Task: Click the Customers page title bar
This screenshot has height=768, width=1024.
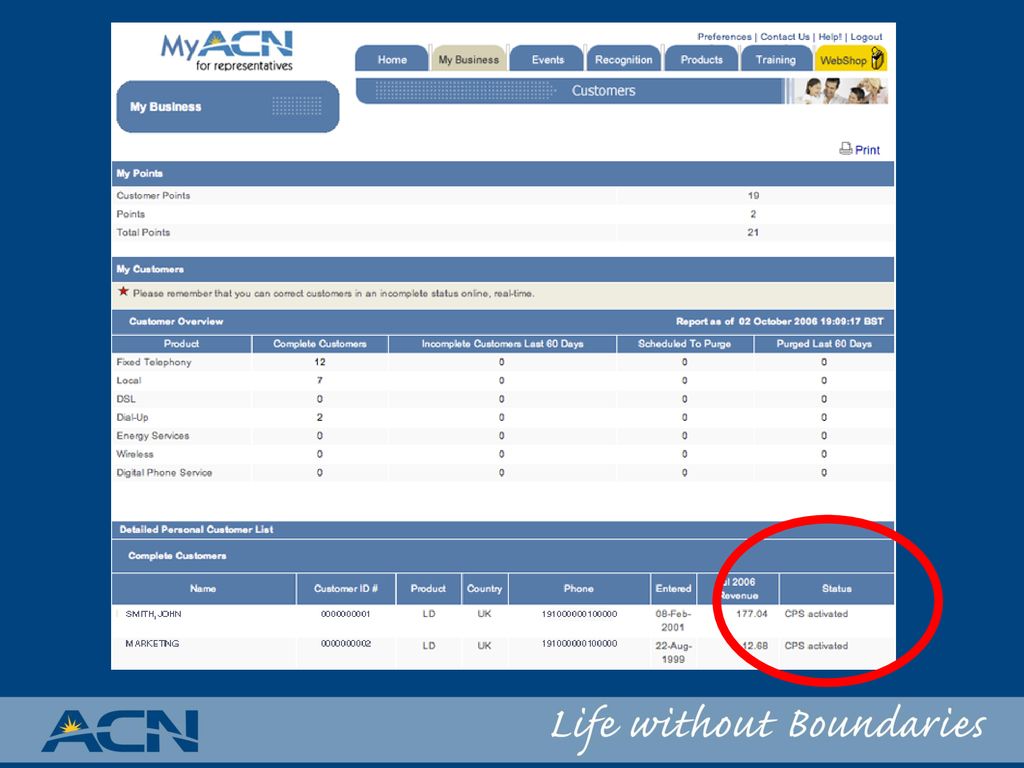Action: 569,91
